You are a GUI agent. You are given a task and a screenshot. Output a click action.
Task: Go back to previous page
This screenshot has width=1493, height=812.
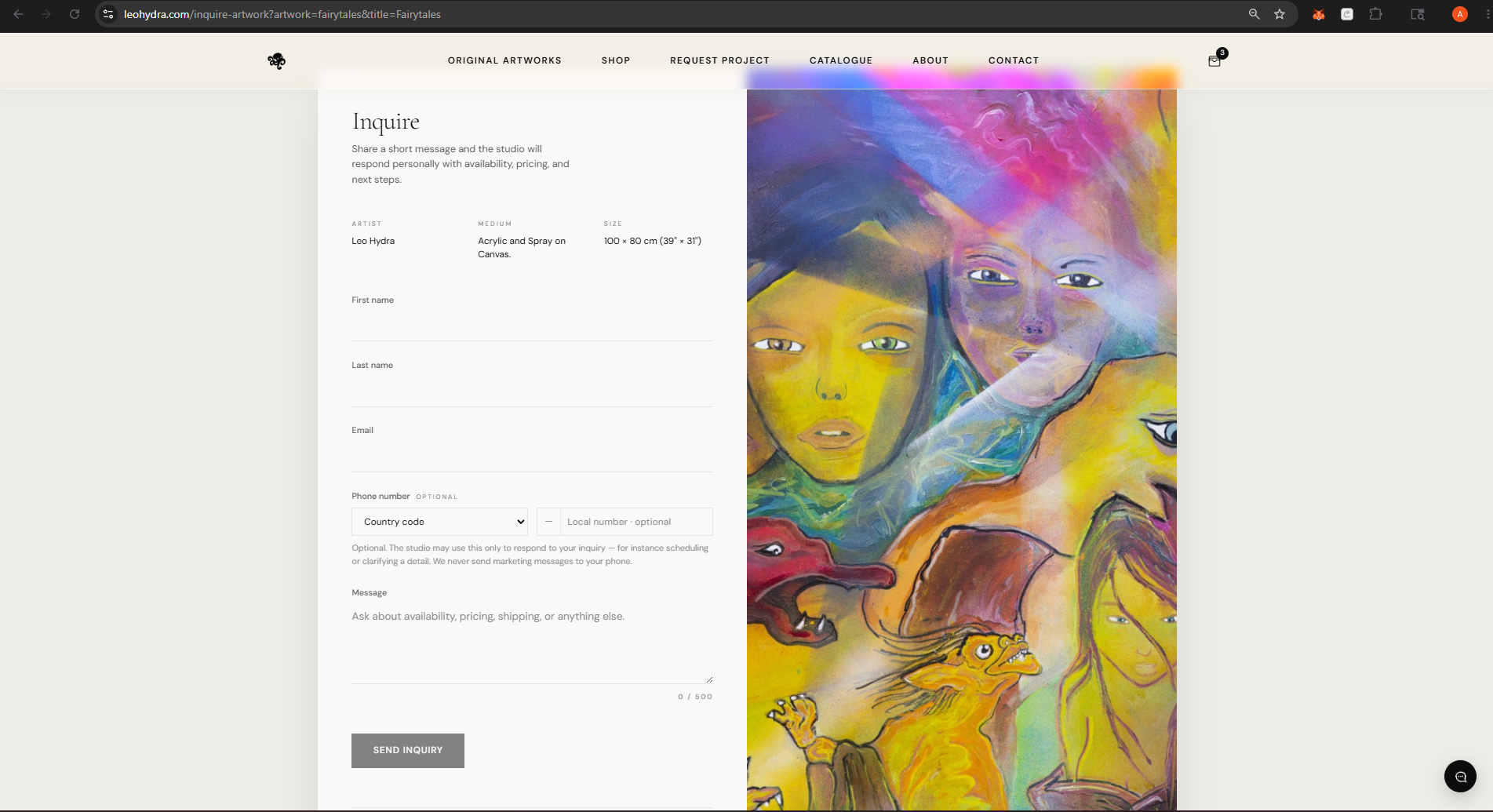(x=18, y=14)
